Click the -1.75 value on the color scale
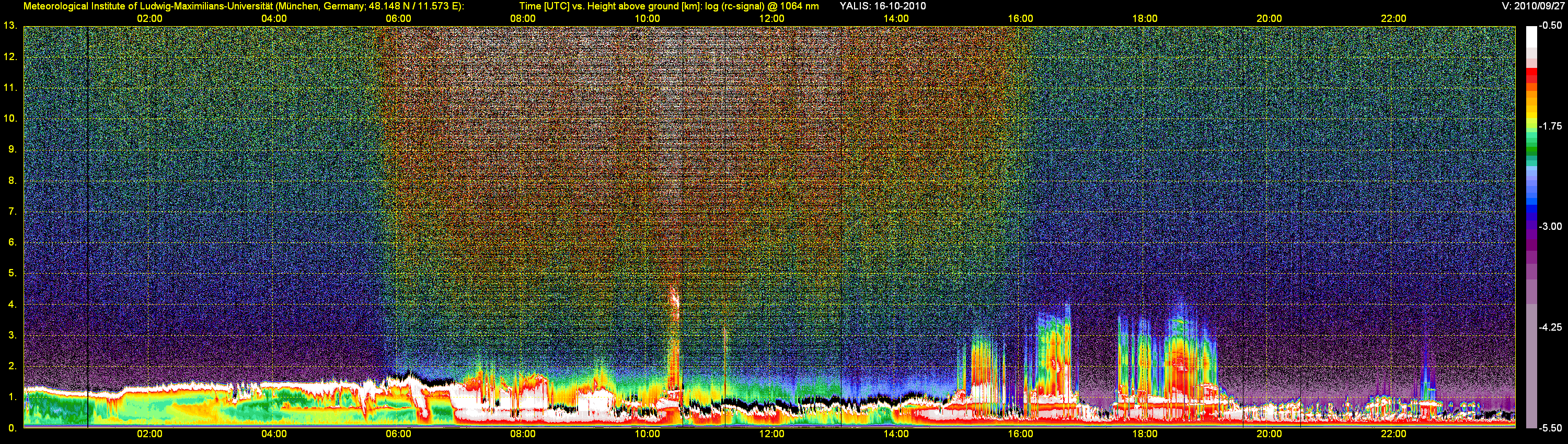The image size is (1568, 444). coord(1550,126)
